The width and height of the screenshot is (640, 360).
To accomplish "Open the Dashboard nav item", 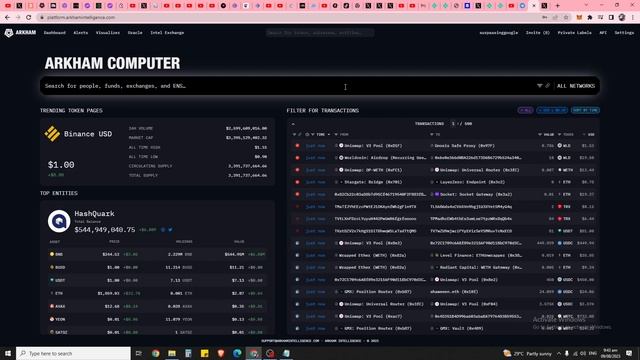I will point(55,33).
